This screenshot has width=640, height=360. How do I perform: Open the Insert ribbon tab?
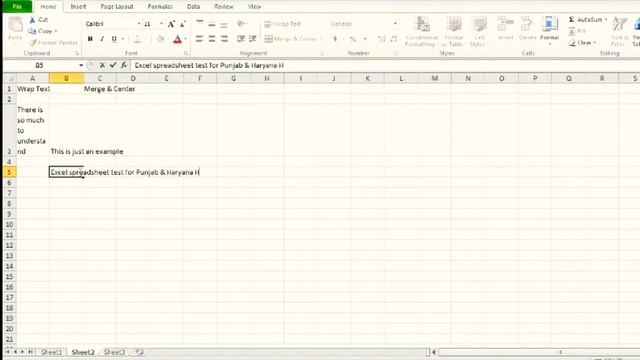(78, 7)
